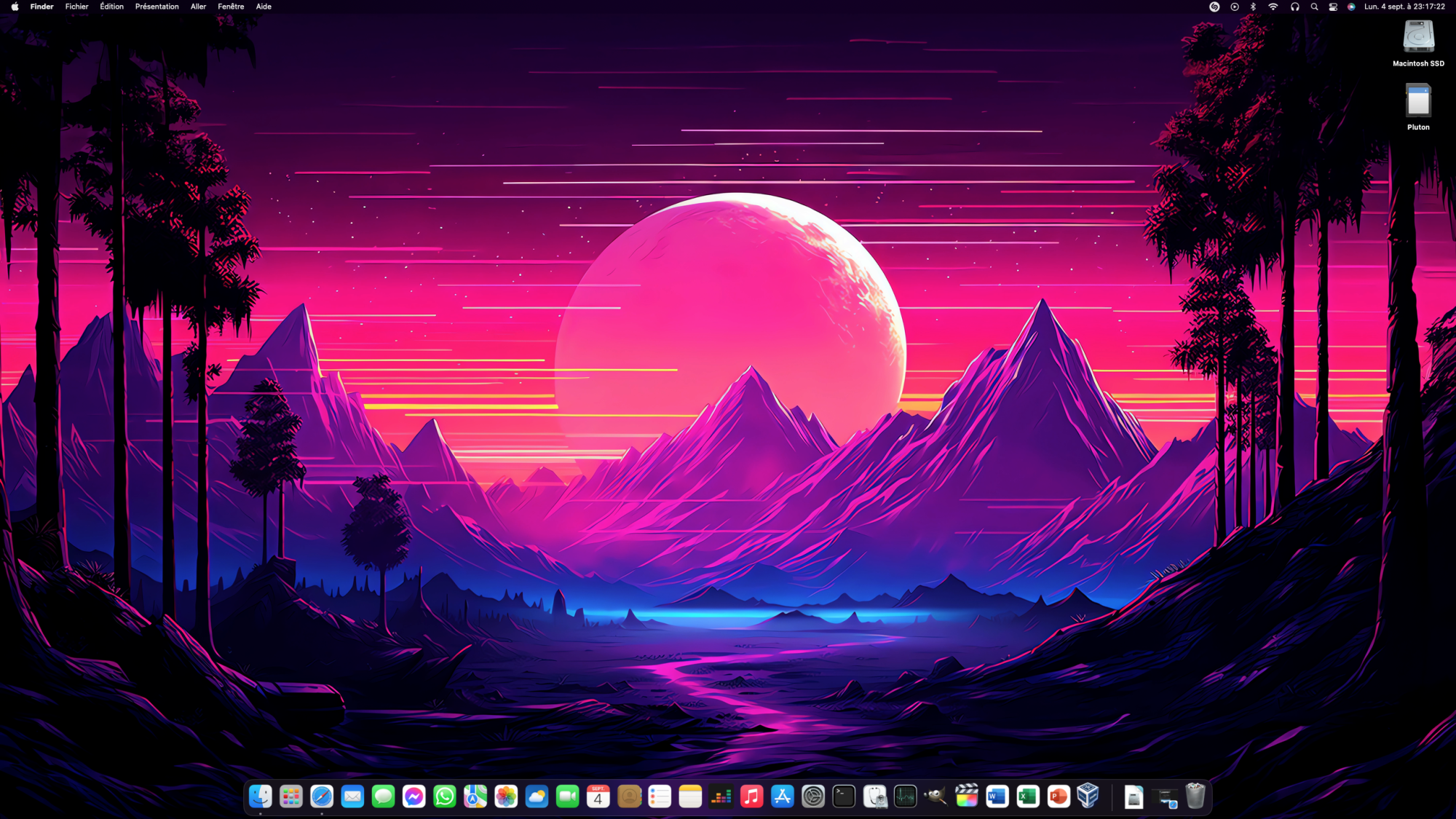Viewport: 1456px width, 819px height.
Task: Launch Microsoft Word from Dock
Action: [x=997, y=796]
